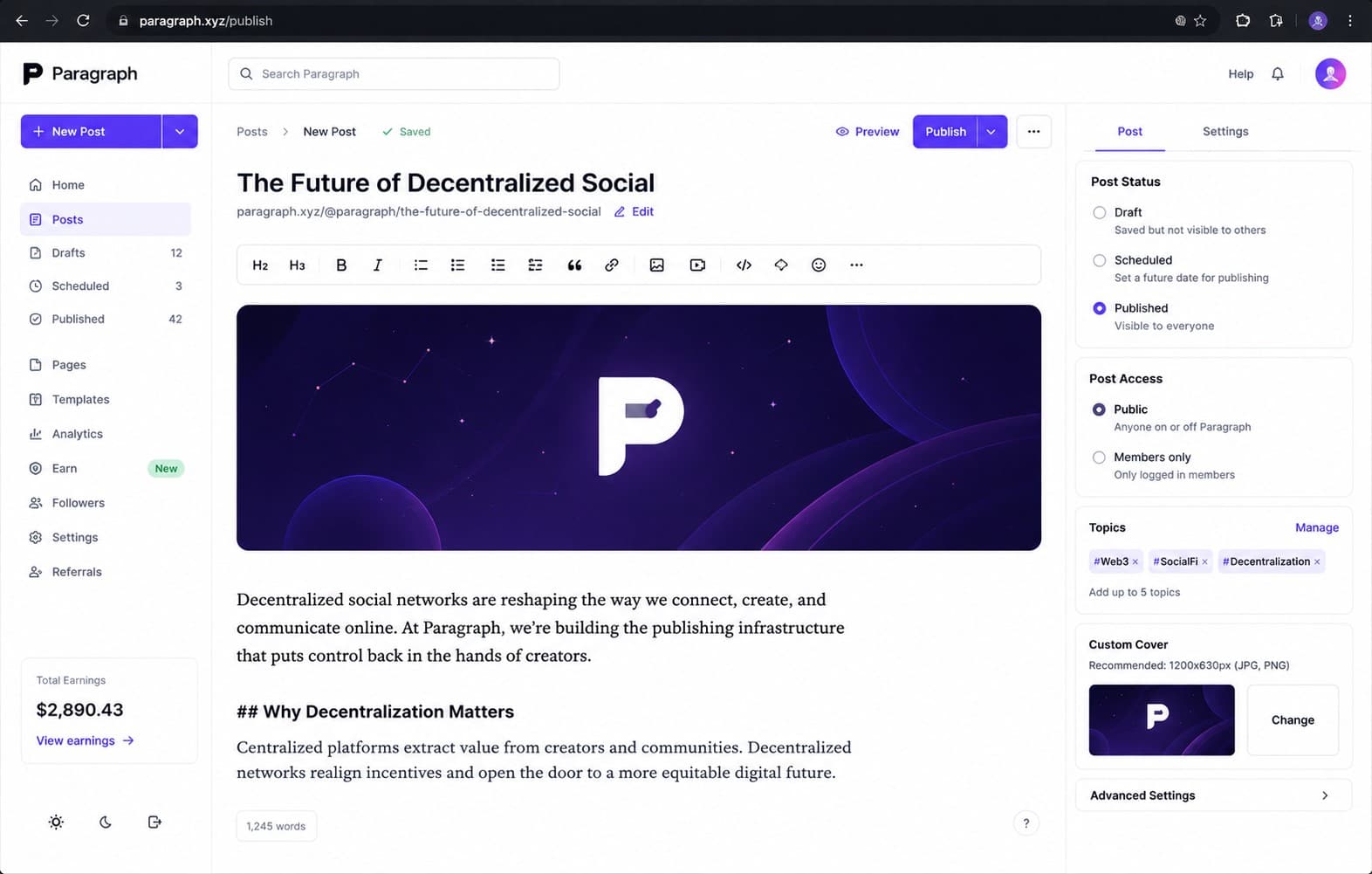
Task: Insert a hyperlink with link icon
Action: (612, 265)
